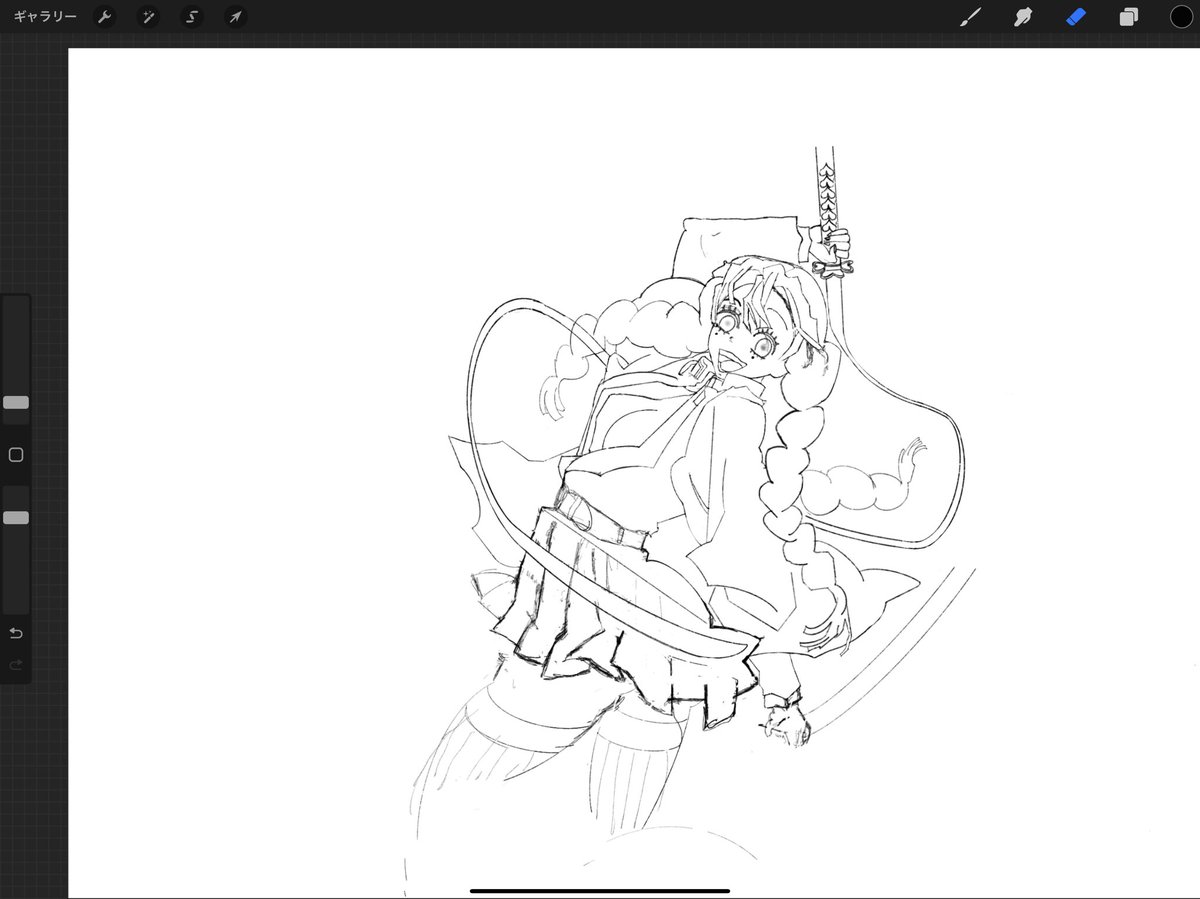Screen dimensions: 1200x899
Task: Select the Smudge finger tool
Action: [x=1023, y=17]
